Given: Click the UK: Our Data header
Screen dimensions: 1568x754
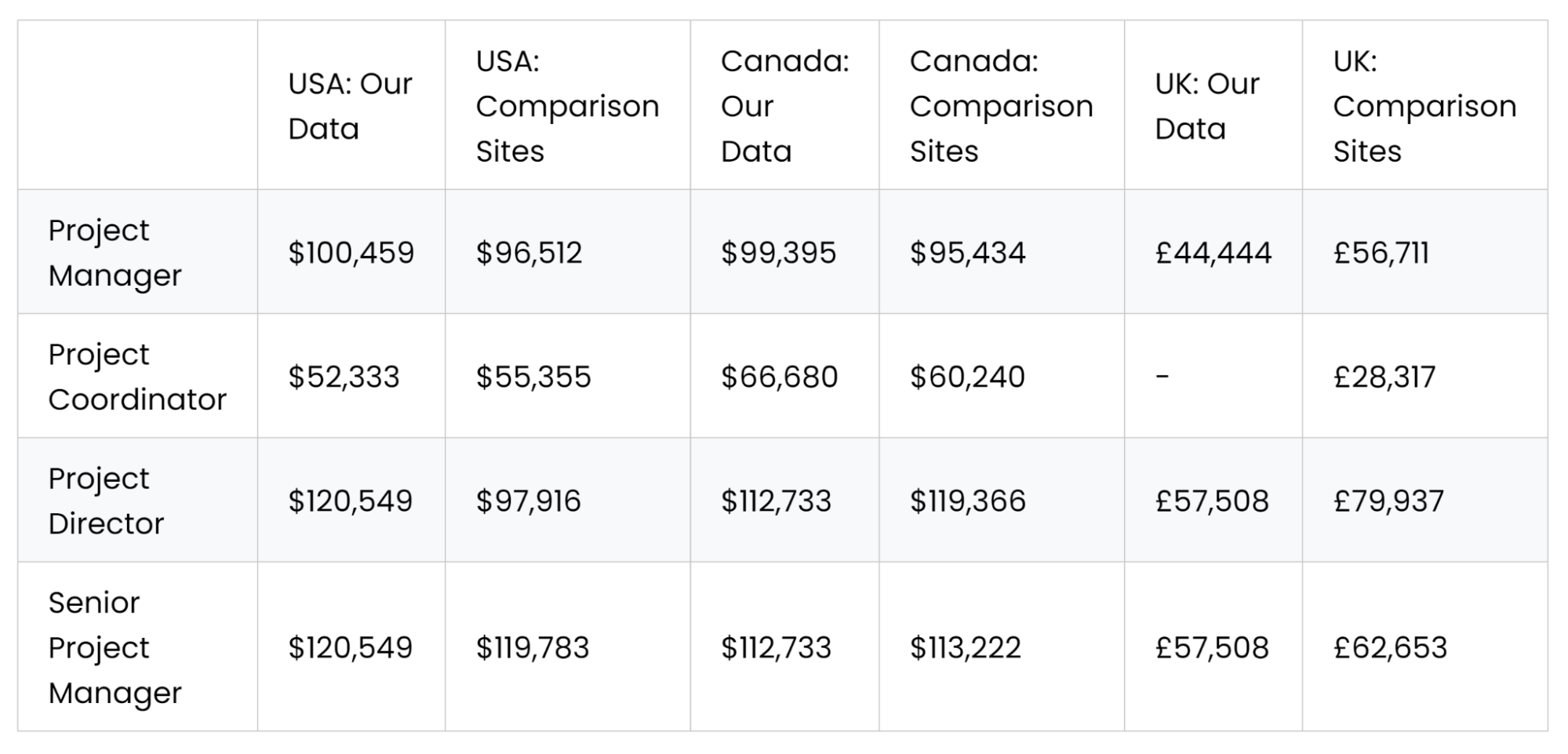Looking at the screenshot, I should click(x=1206, y=106).
